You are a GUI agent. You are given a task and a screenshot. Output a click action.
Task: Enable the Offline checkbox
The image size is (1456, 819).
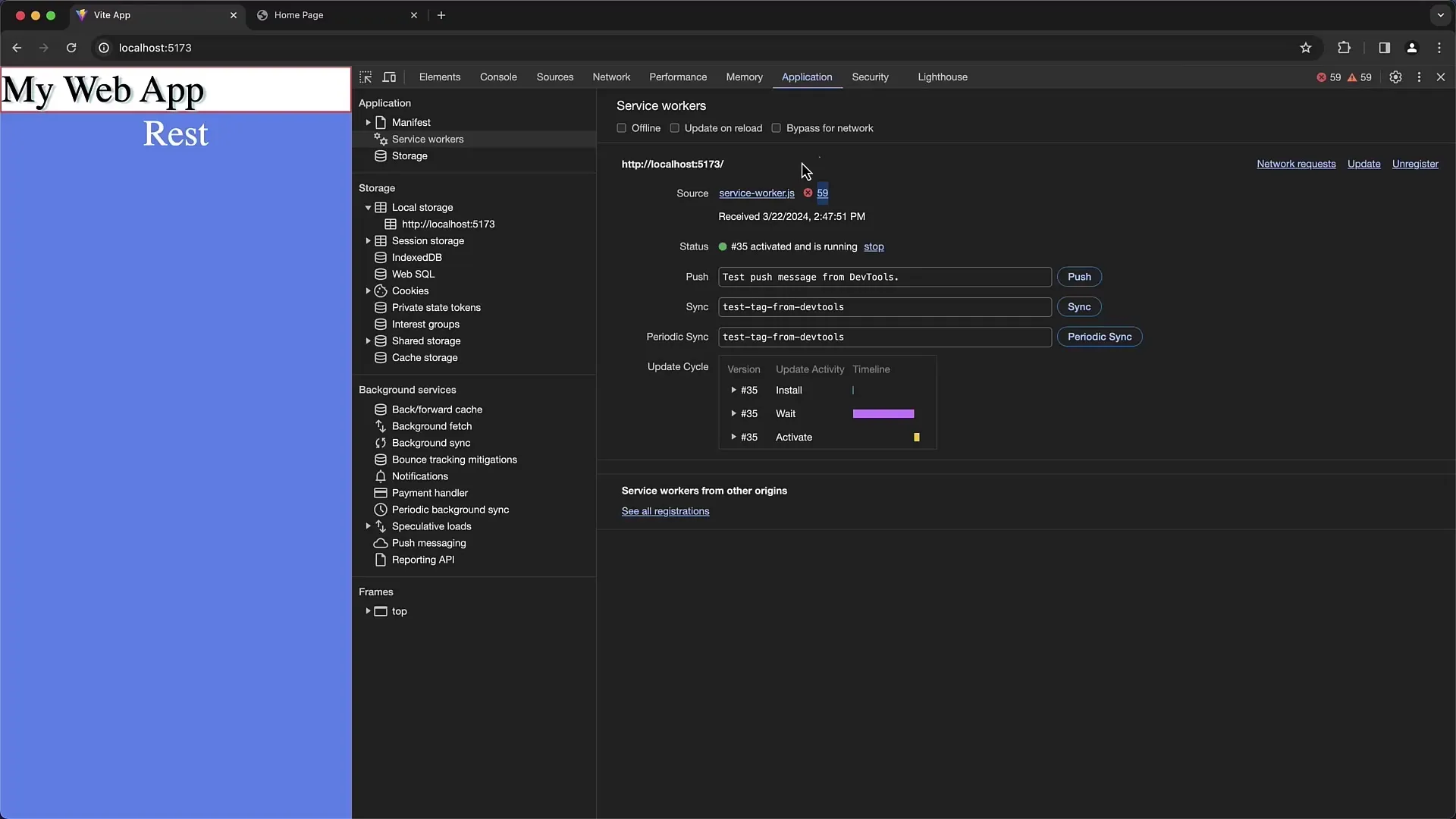(622, 128)
